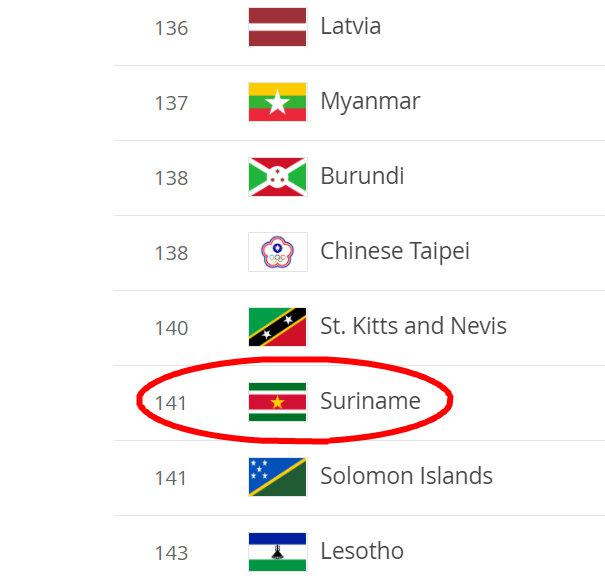The image size is (605, 586).
Task: Select the Lesotho country name
Action: pyautogui.click(x=362, y=551)
